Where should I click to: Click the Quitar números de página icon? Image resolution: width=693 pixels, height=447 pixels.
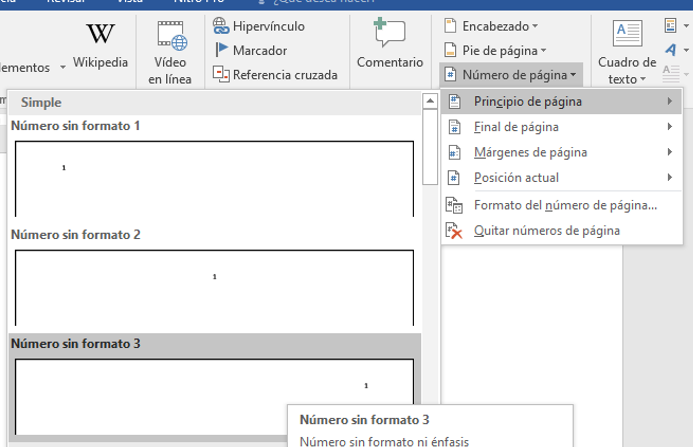[x=455, y=231]
